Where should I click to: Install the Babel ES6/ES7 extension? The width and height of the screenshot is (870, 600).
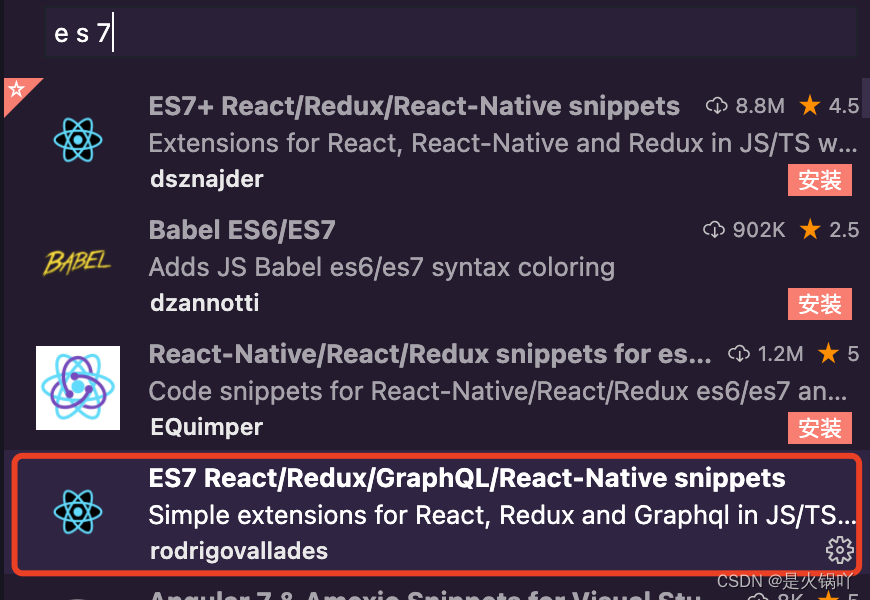pos(820,304)
